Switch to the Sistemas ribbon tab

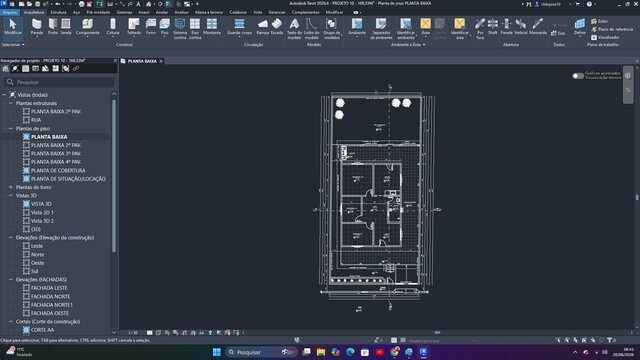click(124, 12)
